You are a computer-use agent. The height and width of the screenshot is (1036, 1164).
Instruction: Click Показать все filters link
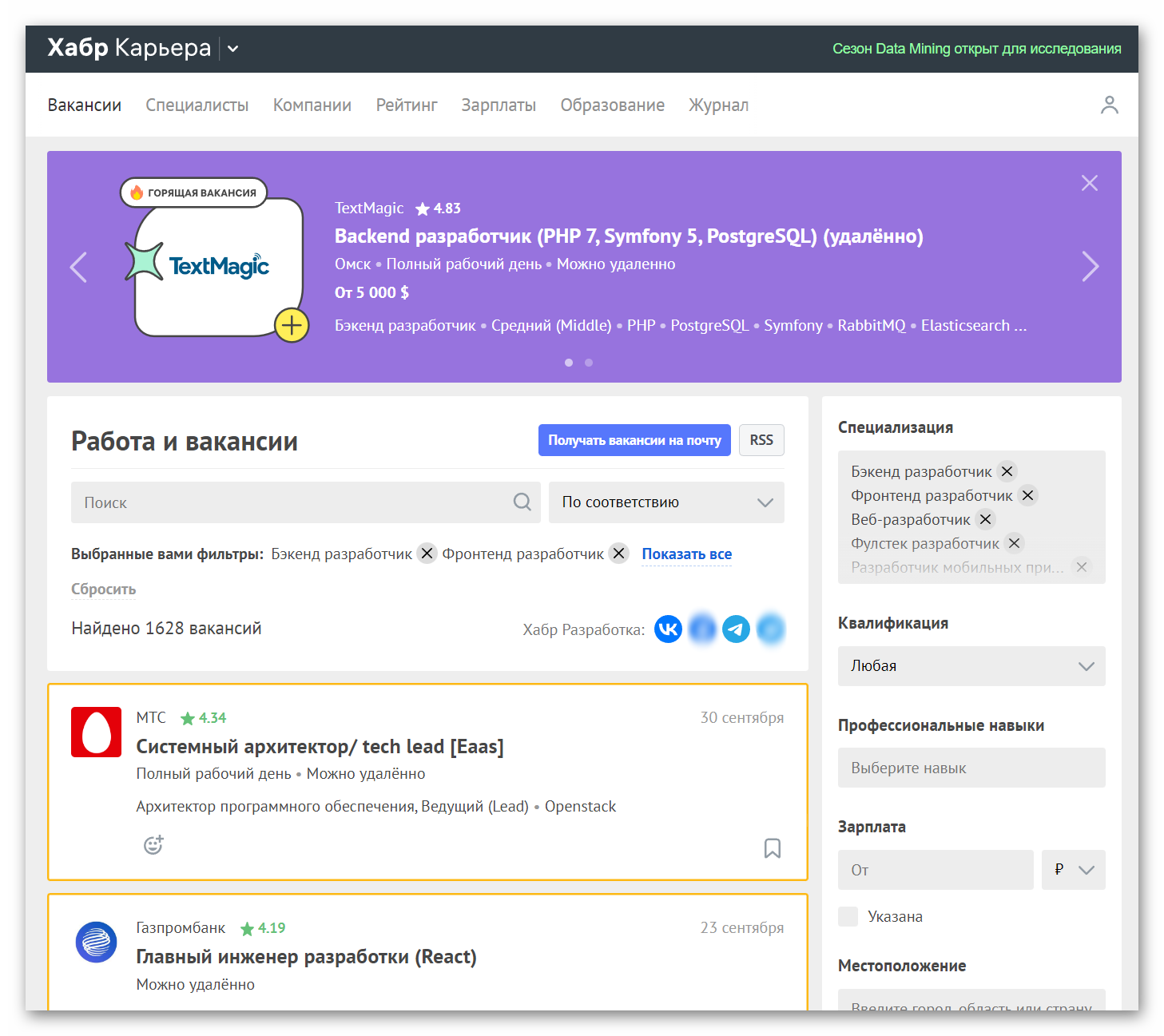pos(687,554)
